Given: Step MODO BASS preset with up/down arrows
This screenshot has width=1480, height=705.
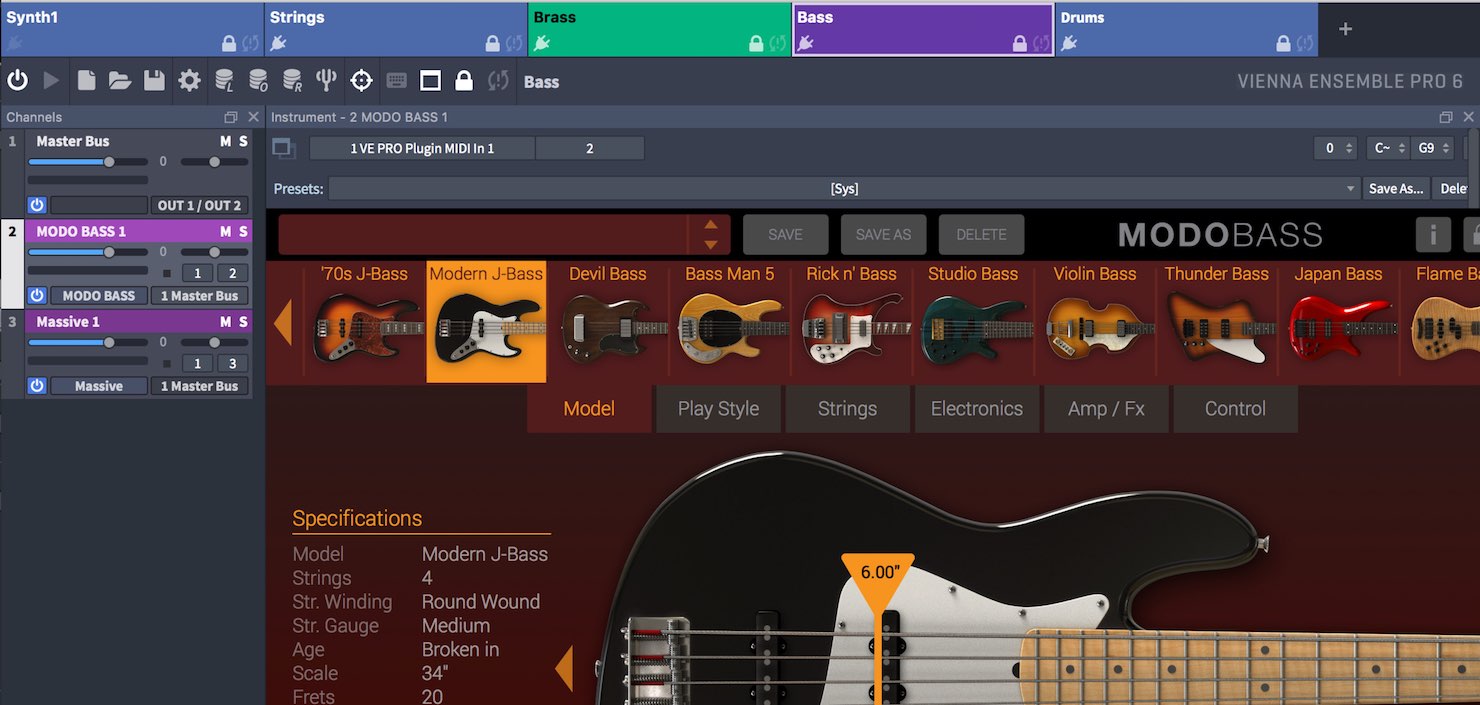Looking at the screenshot, I should pyautogui.click(x=710, y=234).
